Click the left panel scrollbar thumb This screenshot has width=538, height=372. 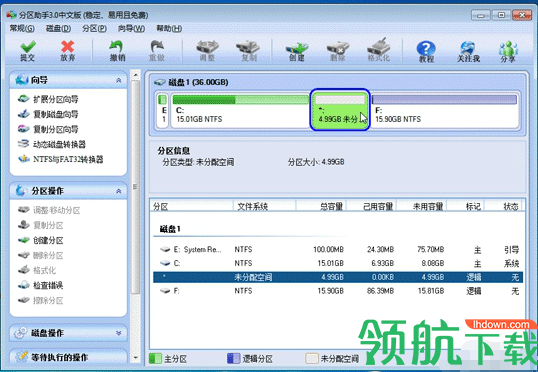click(136, 187)
